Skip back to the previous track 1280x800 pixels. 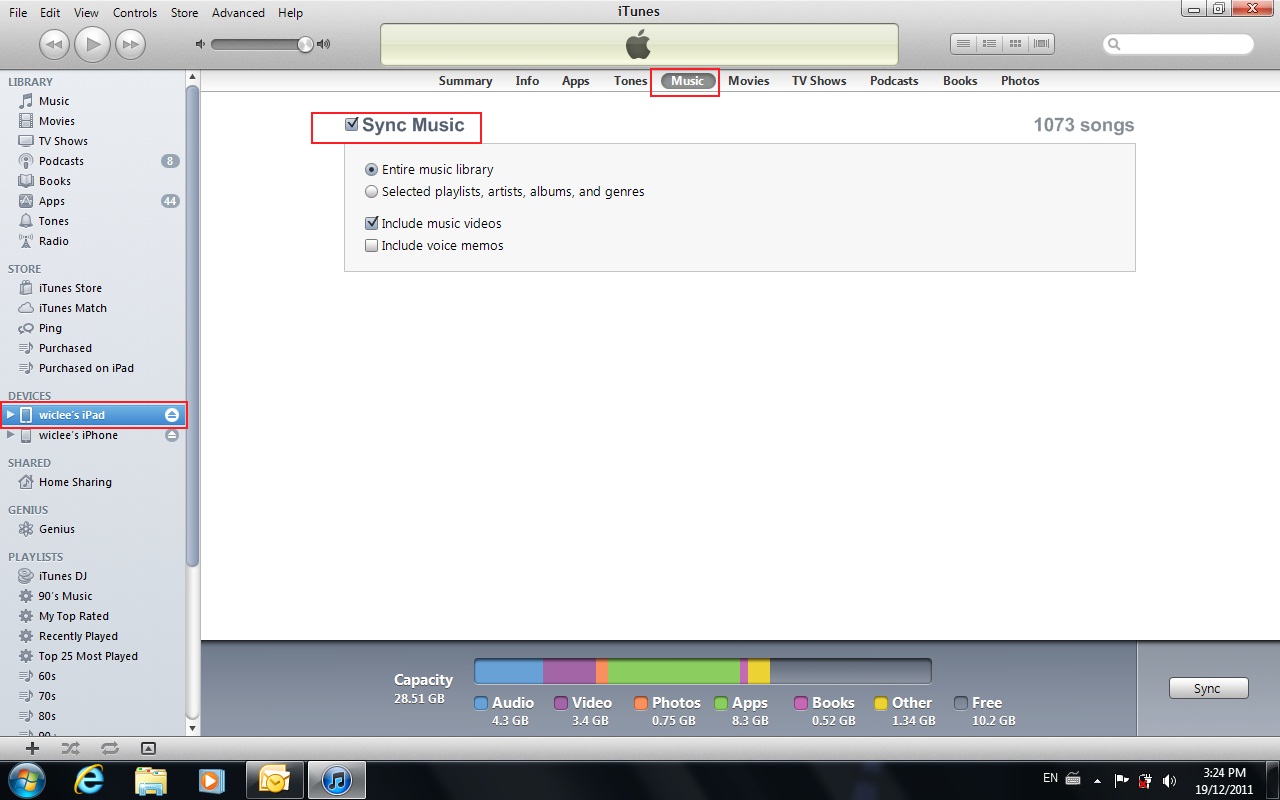point(54,44)
